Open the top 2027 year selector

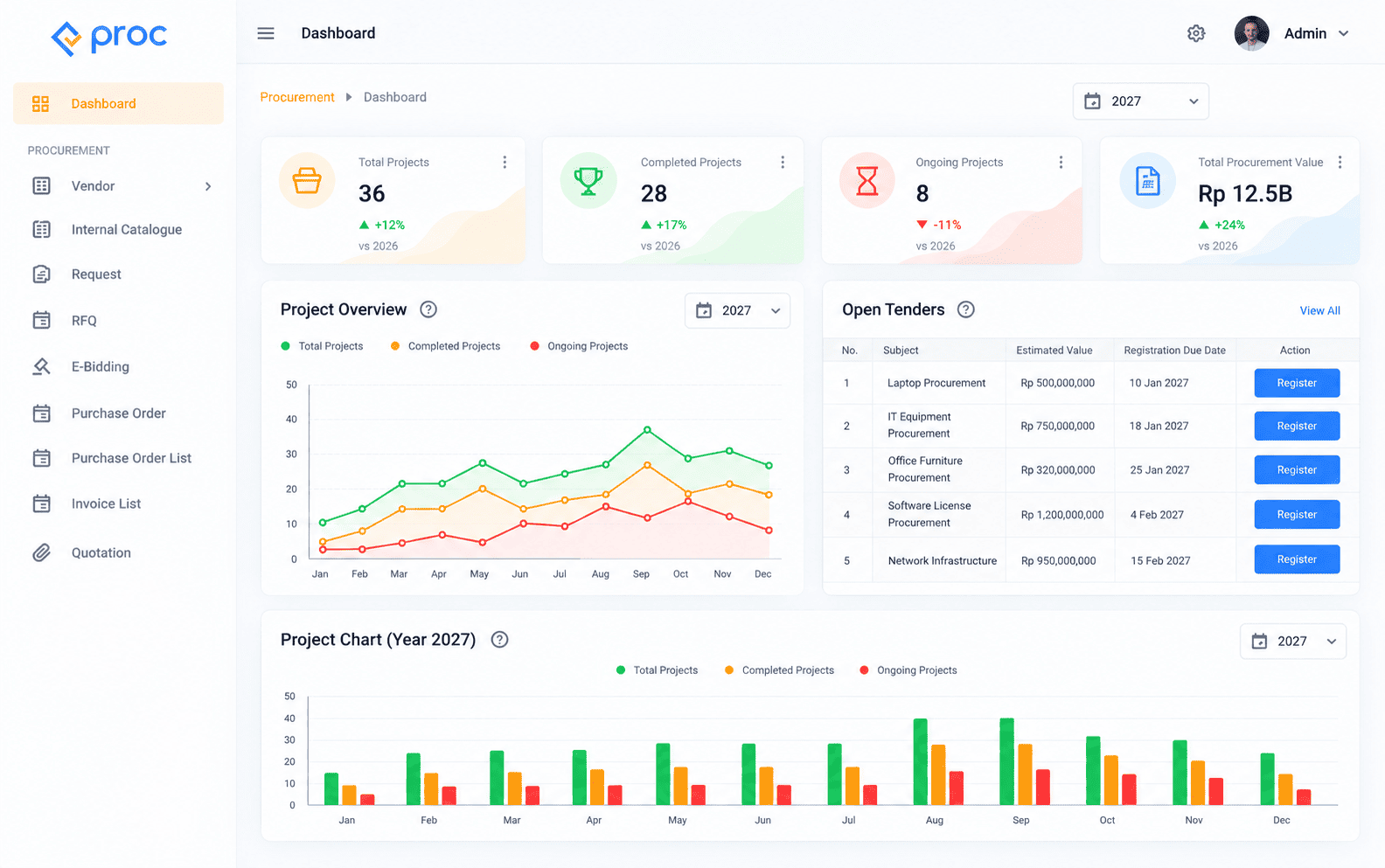pyautogui.click(x=1140, y=101)
